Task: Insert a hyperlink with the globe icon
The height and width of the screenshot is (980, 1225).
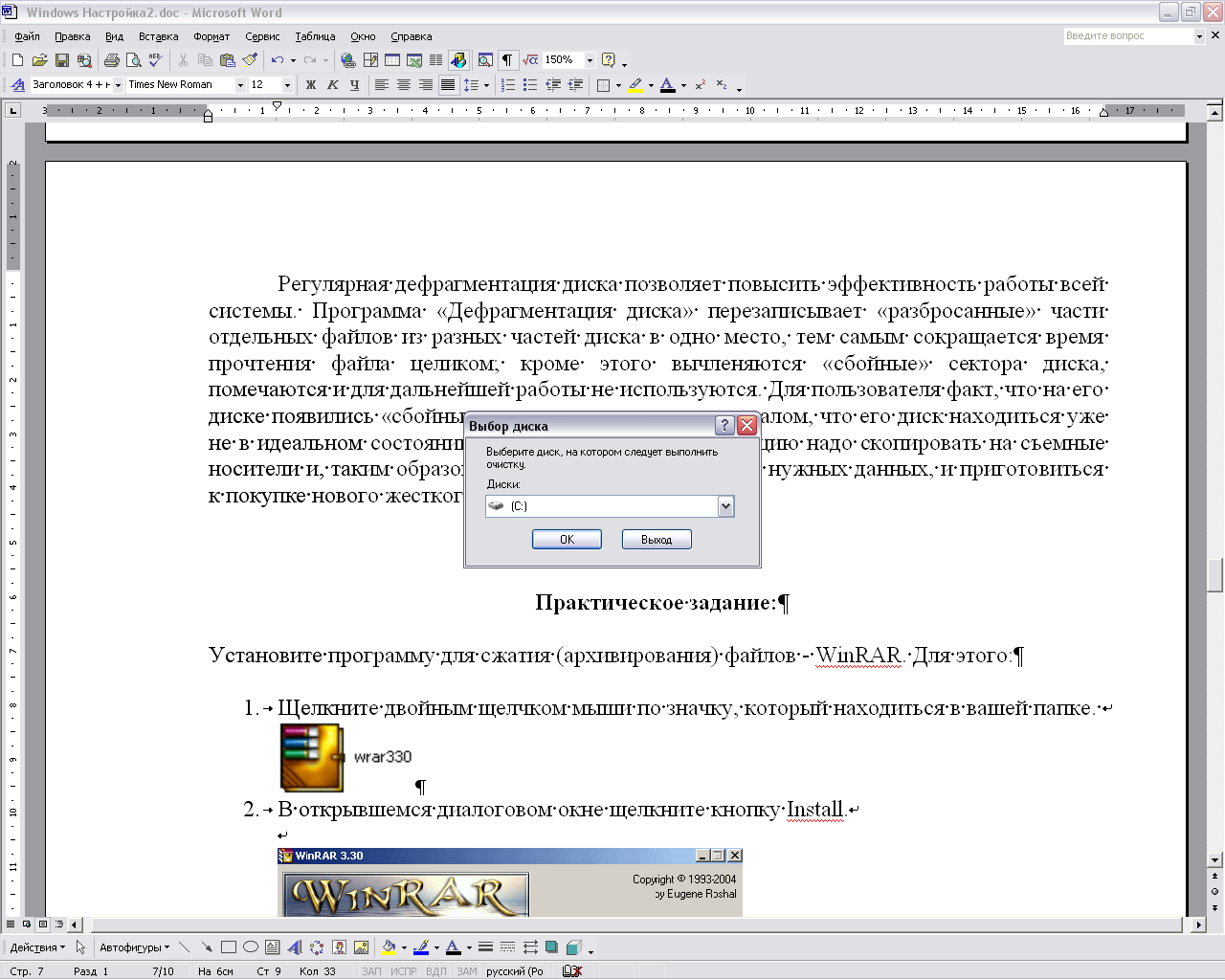Action: [x=348, y=60]
